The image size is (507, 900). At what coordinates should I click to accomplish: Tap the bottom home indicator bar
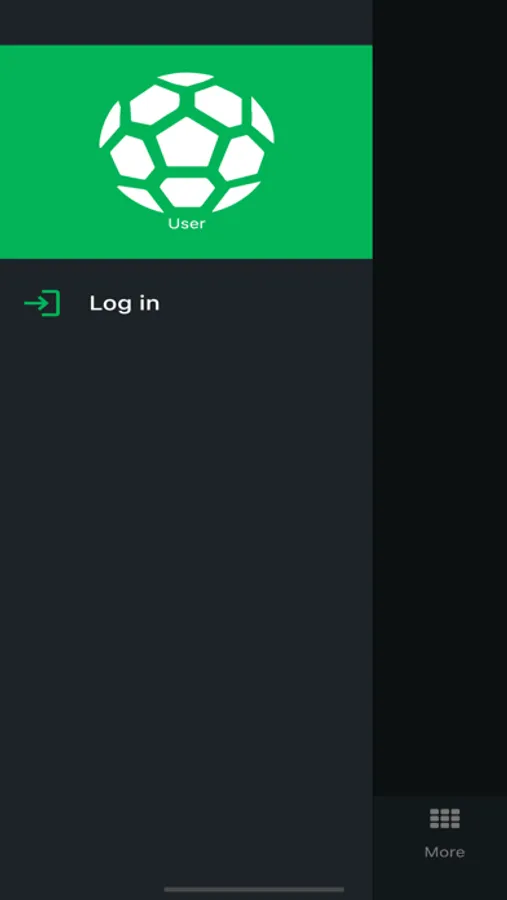point(254,890)
